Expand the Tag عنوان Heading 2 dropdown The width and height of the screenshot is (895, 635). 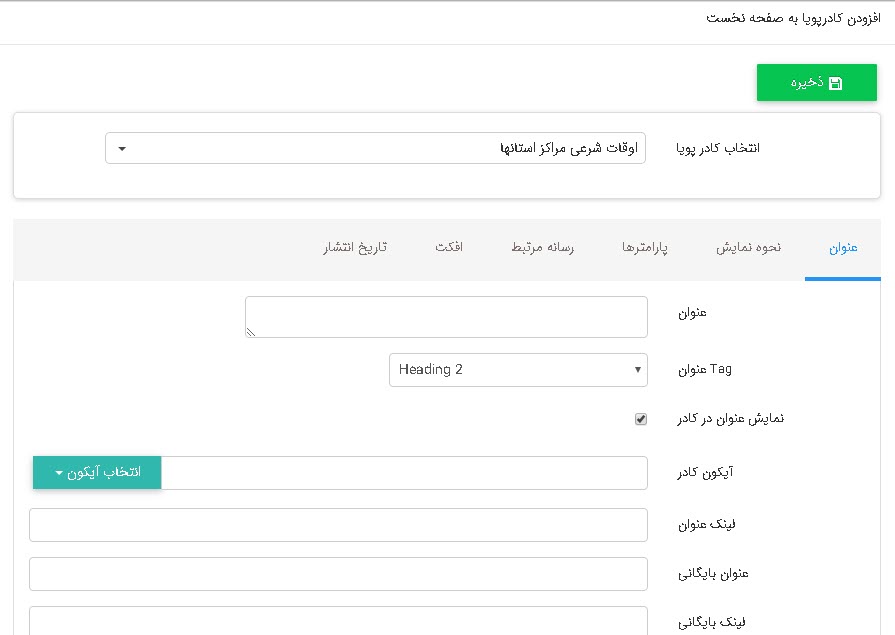pyautogui.click(x=518, y=369)
